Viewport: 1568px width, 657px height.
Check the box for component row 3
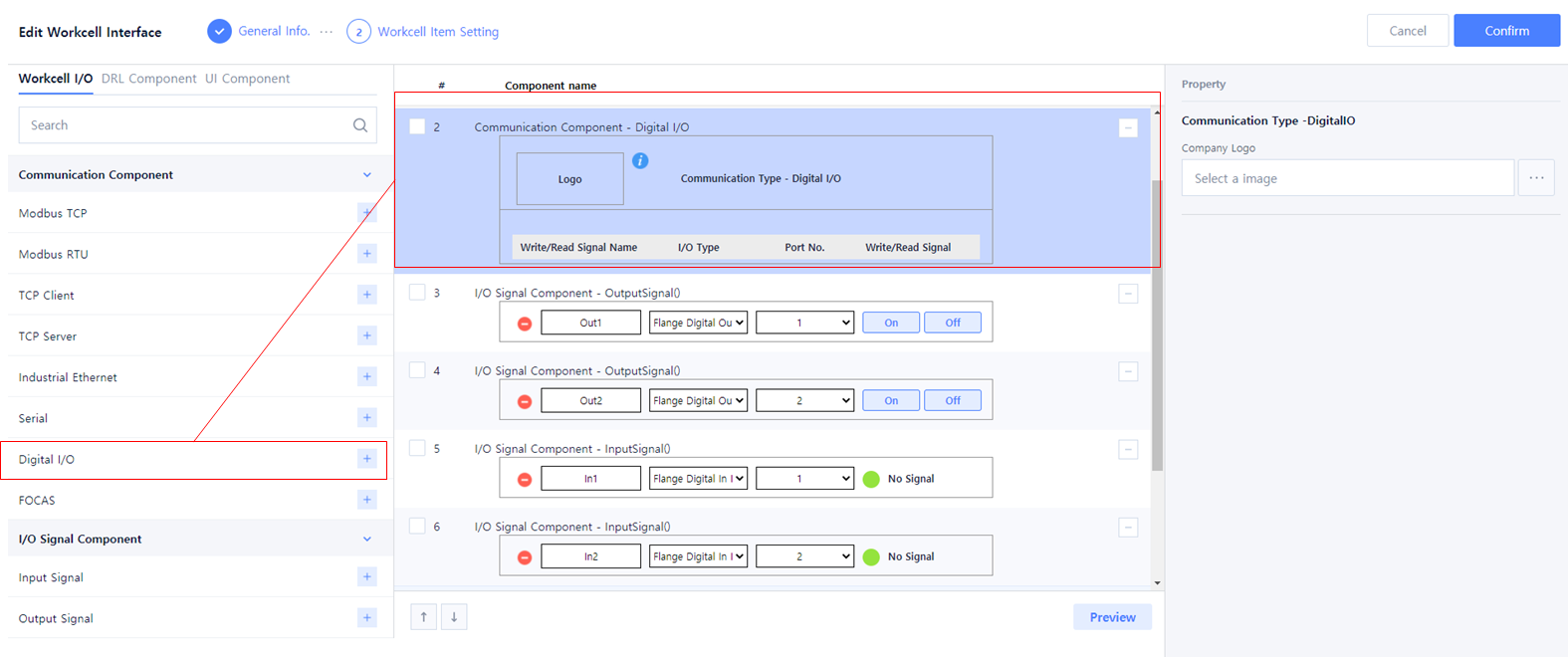(417, 293)
